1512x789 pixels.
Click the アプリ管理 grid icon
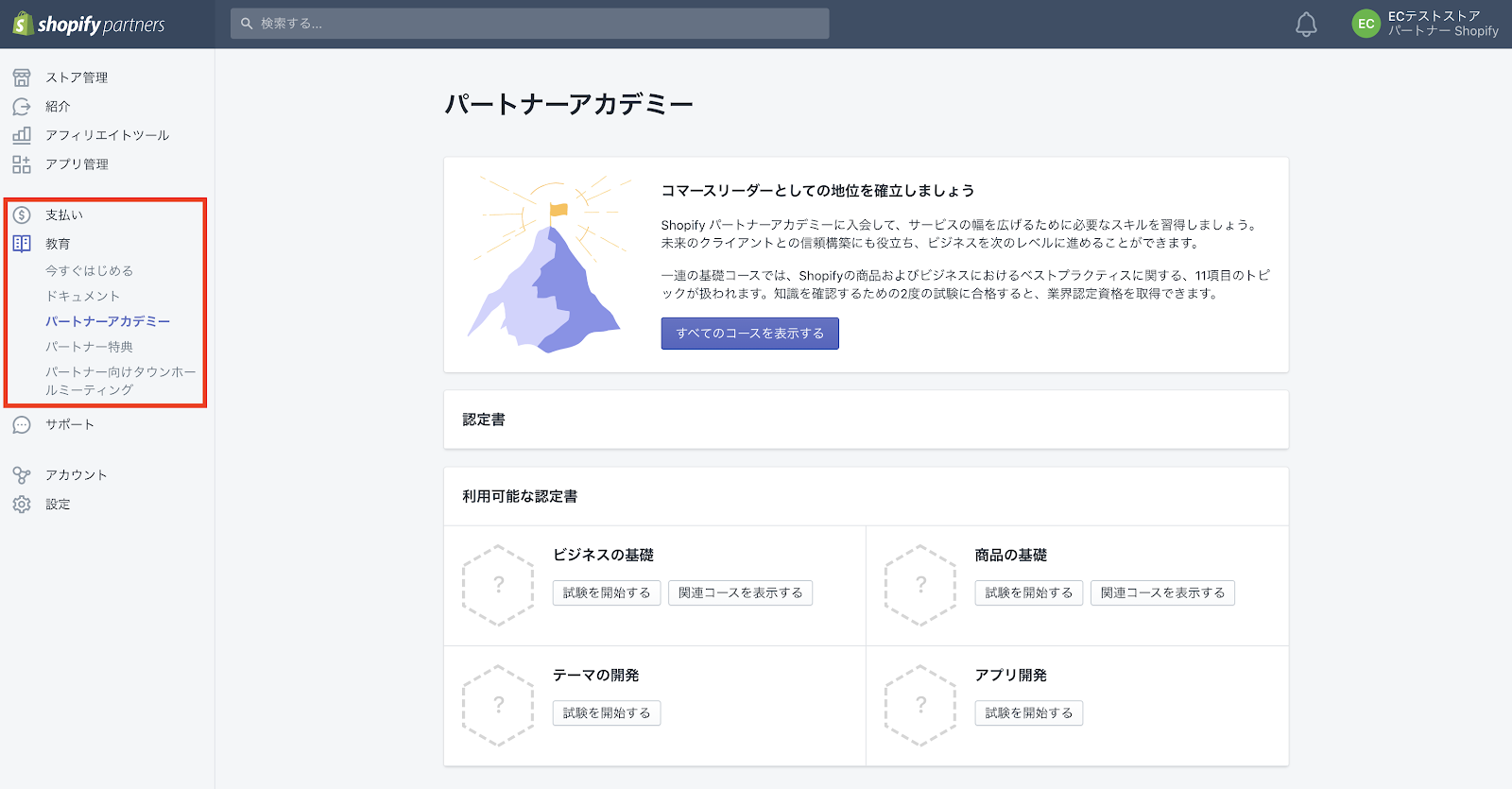tap(22, 164)
